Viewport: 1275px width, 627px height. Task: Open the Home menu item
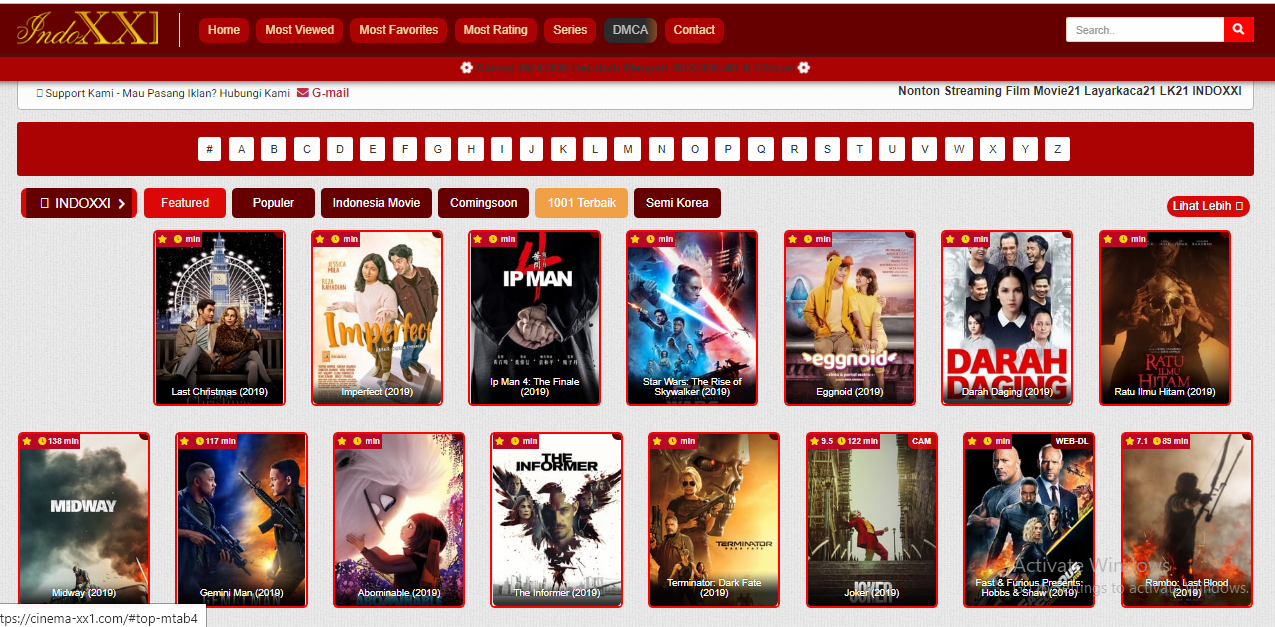tap(223, 30)
